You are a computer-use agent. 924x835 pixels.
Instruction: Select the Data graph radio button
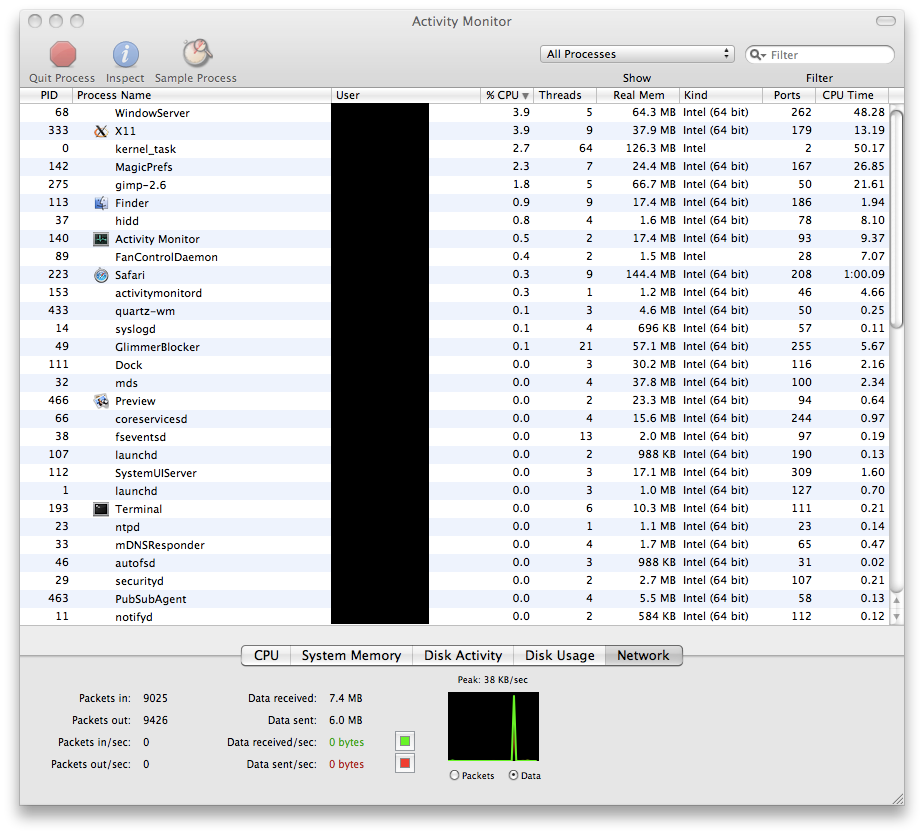(x=513, y=775)
